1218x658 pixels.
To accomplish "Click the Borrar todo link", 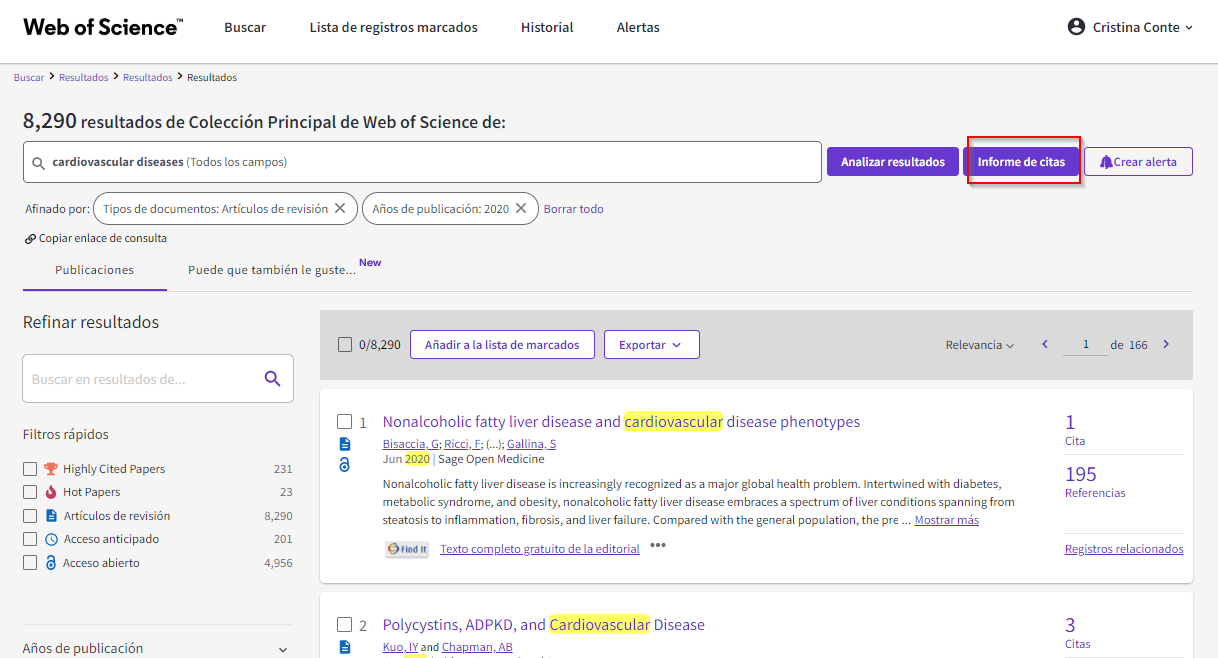I will click(x=573, y=209).
